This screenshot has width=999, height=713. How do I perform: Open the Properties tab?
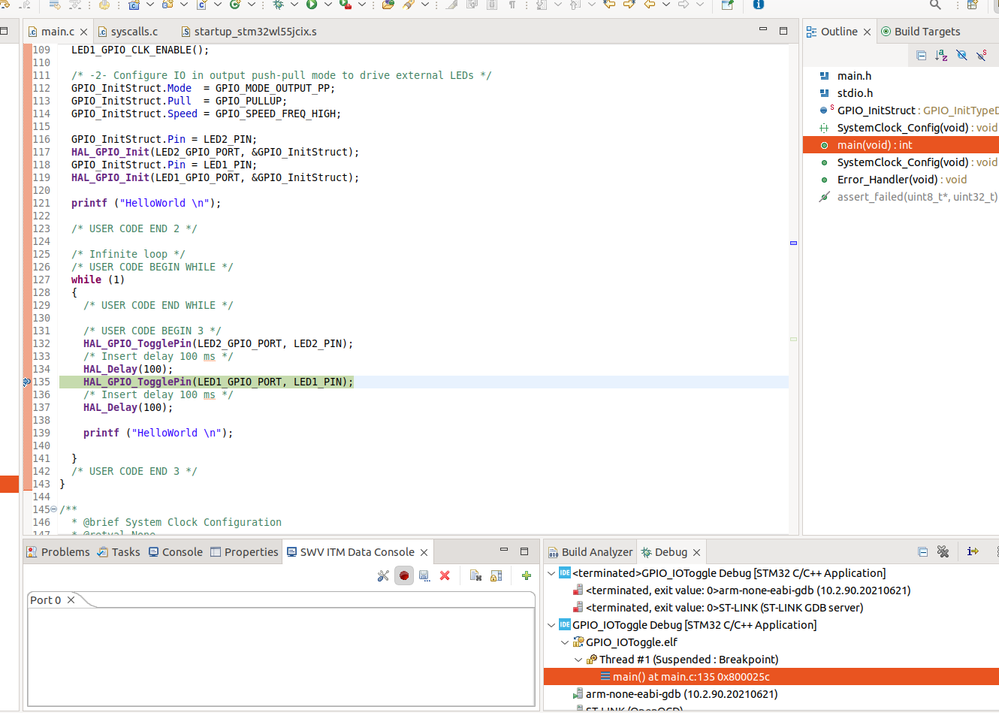pos(244,552)
